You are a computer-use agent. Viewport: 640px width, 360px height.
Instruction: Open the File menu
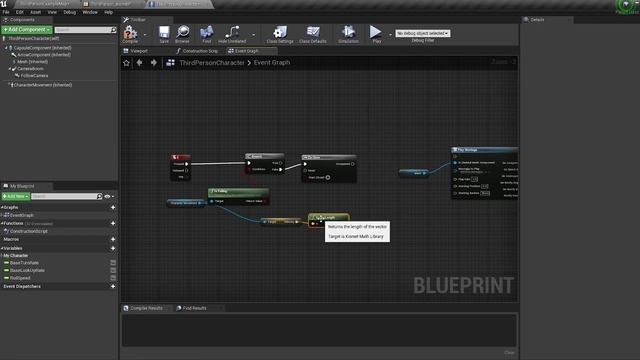tap(6, 12)
